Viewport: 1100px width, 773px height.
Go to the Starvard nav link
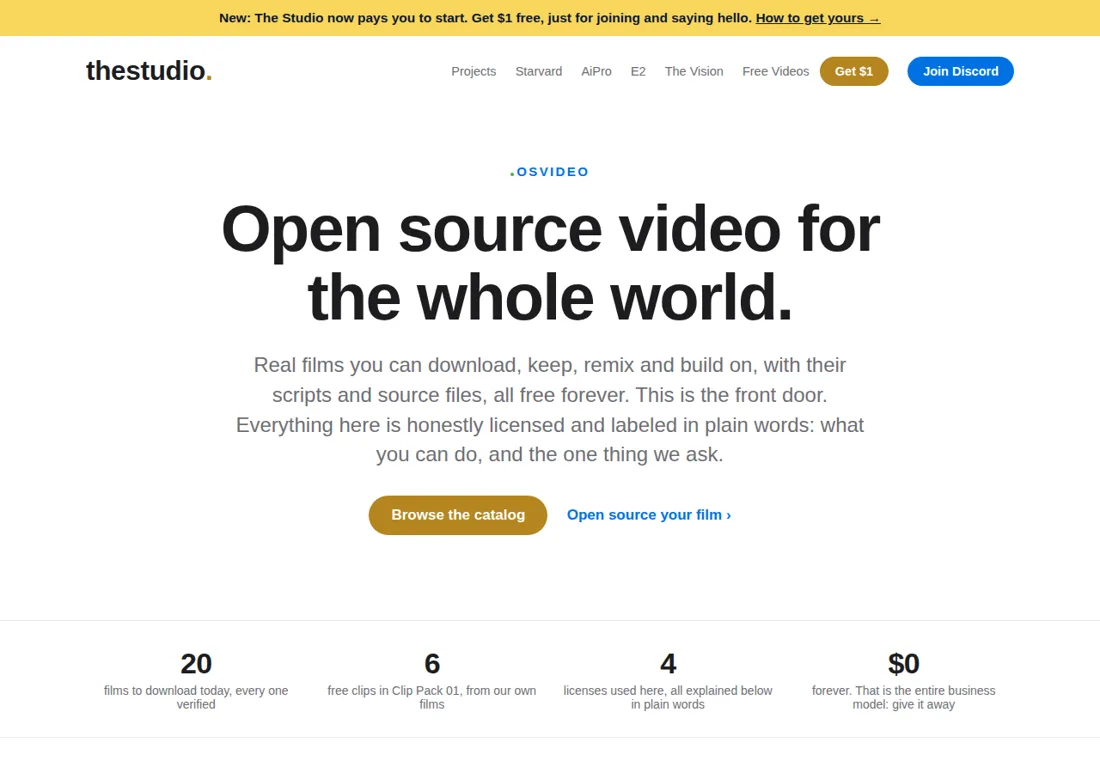pyautogui.click(x=539, y=72)
